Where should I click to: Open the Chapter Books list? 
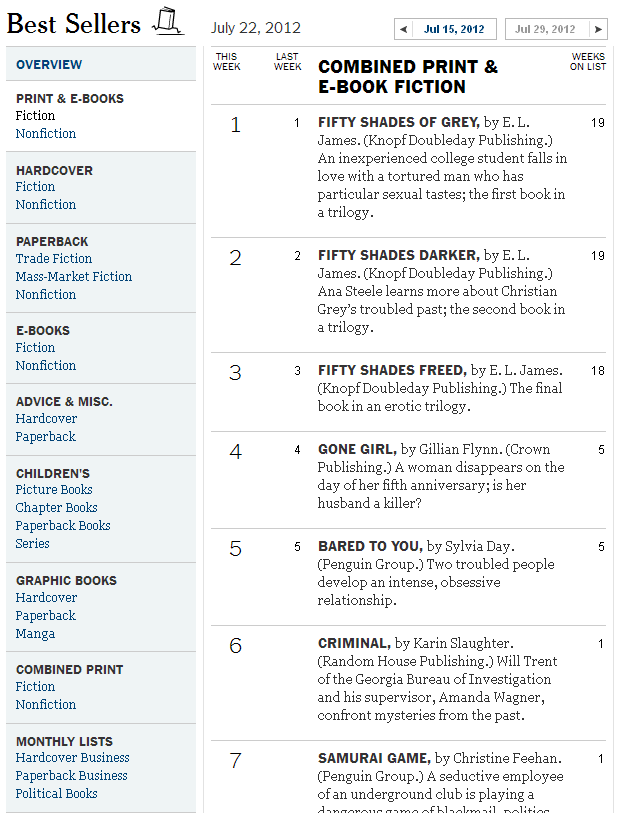[56, 508]
